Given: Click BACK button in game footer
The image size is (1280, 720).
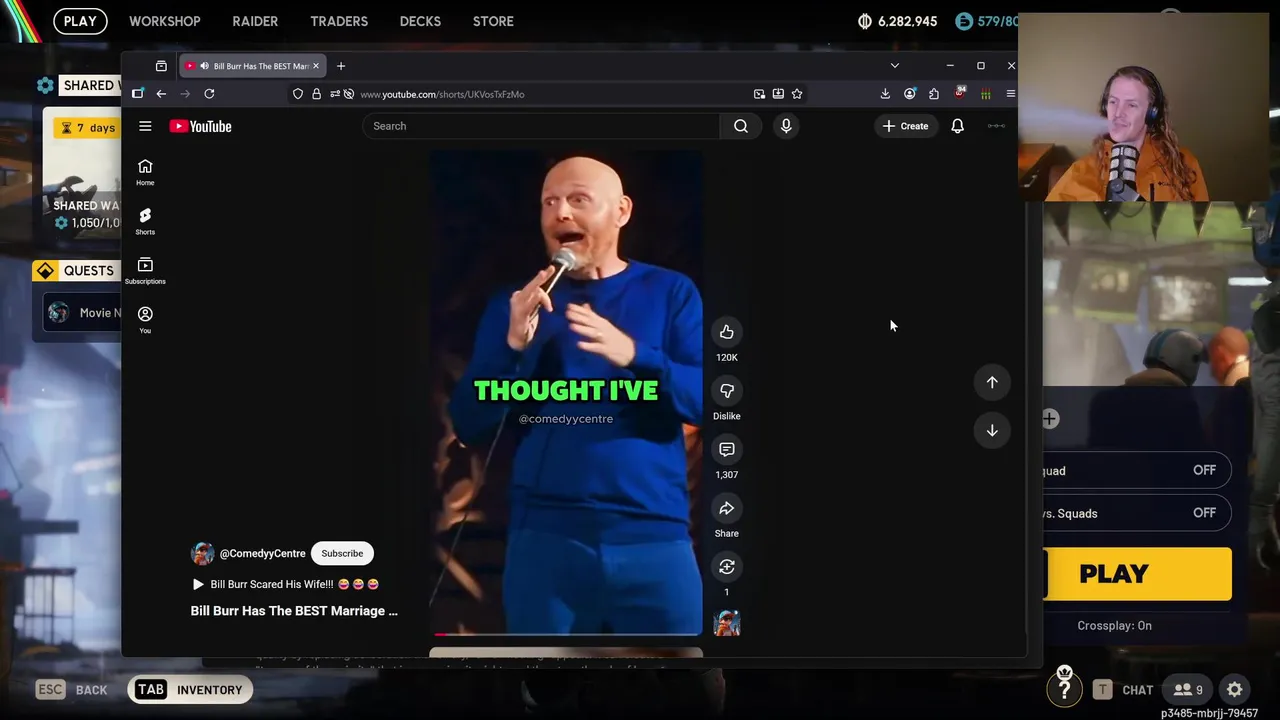Looking at the screenshot, I should pos(72,690).
